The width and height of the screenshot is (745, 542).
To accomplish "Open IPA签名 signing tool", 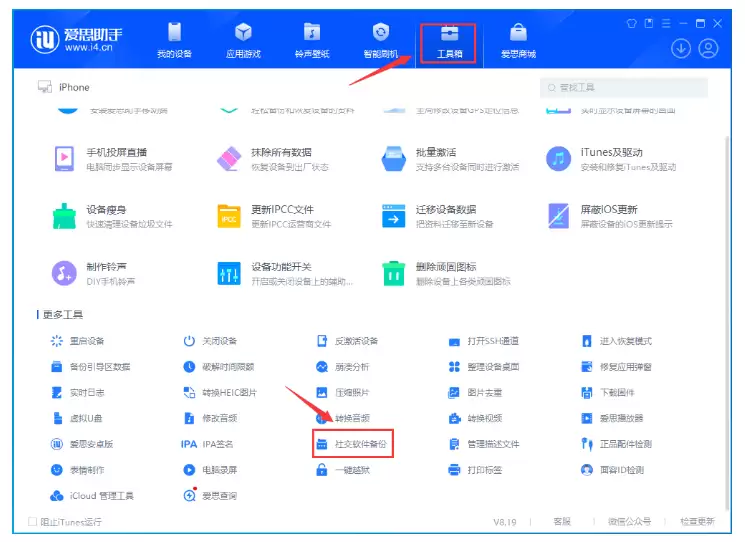I will tap(207, 444).
